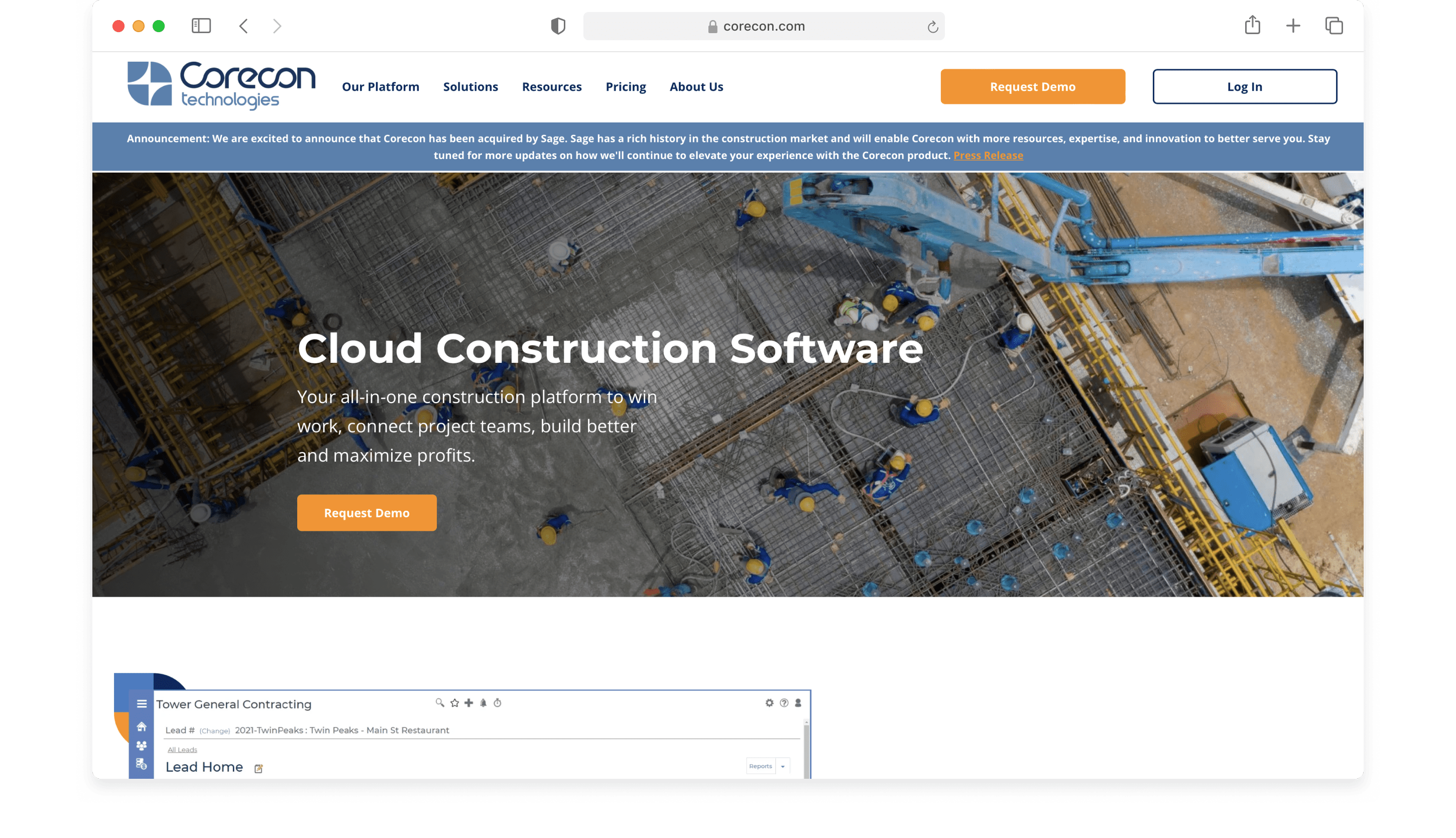1456x838 pixels.
Task: Open the privacy report shield icon
Action: (557, 26)
